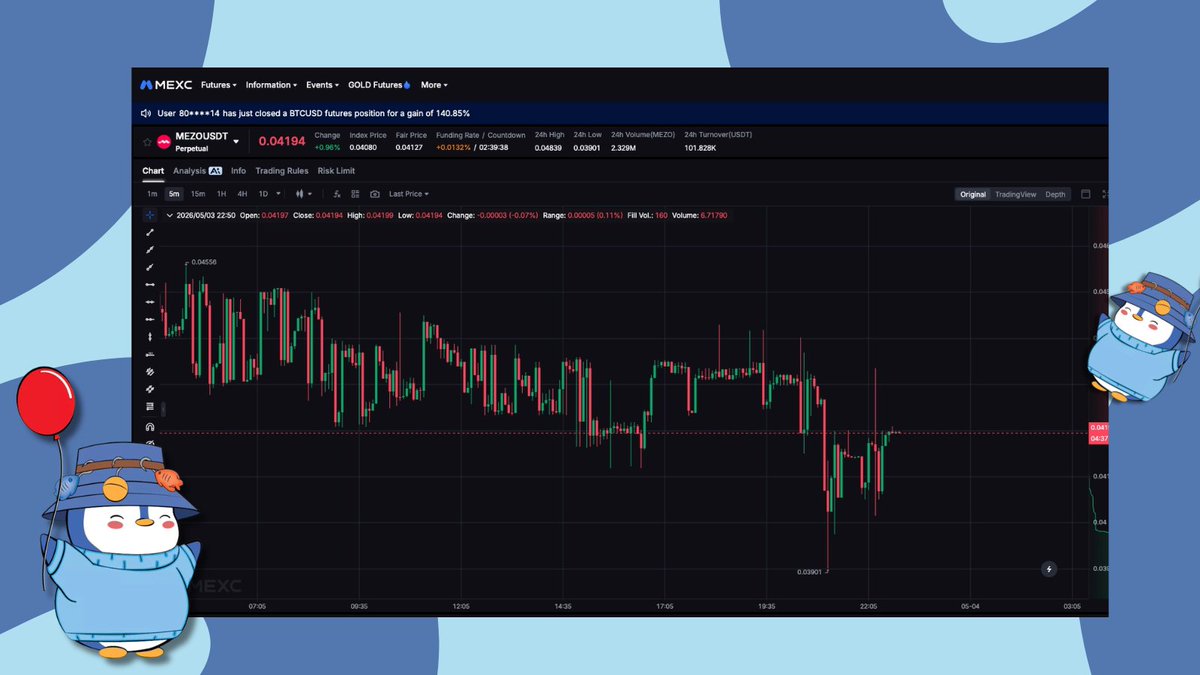This screenshot has width=1200, height=675.
Task: Open the More dropdown menu
Action: (434, 85)
